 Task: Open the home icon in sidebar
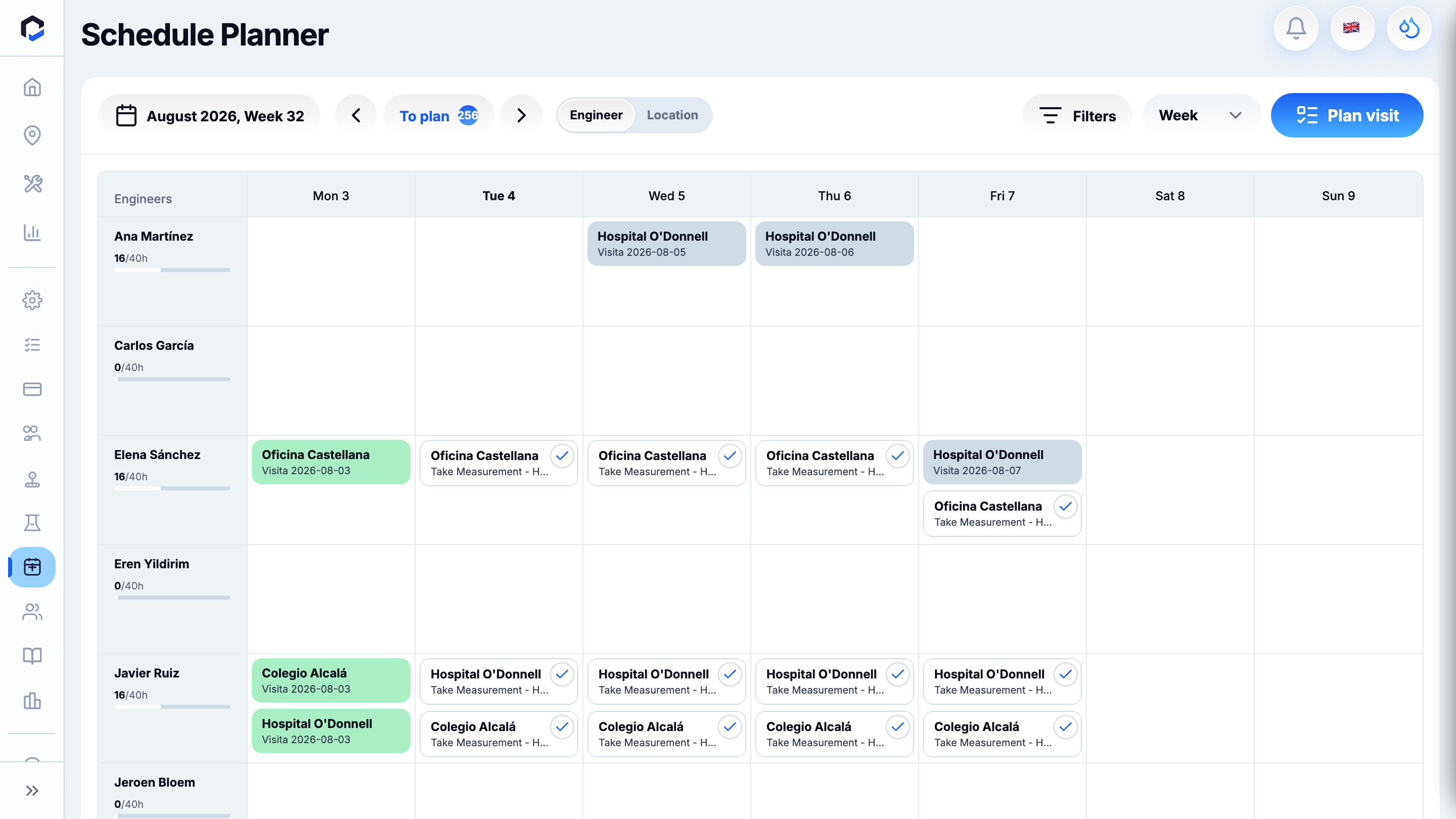click(32, 87)
